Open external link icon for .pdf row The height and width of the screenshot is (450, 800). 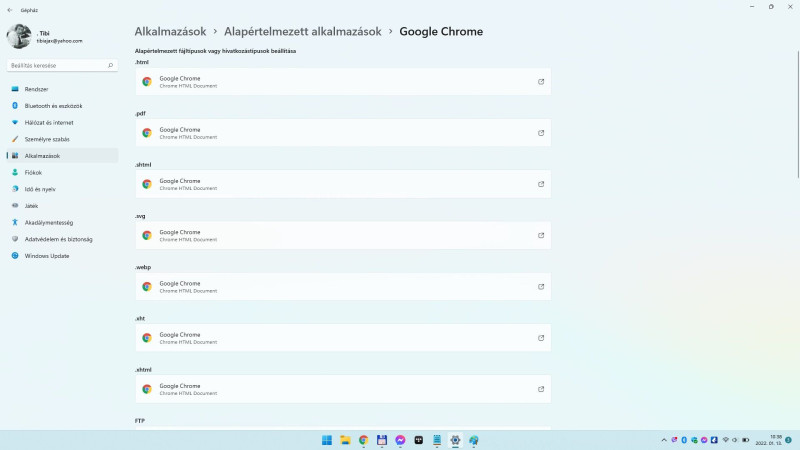[541, 133]
